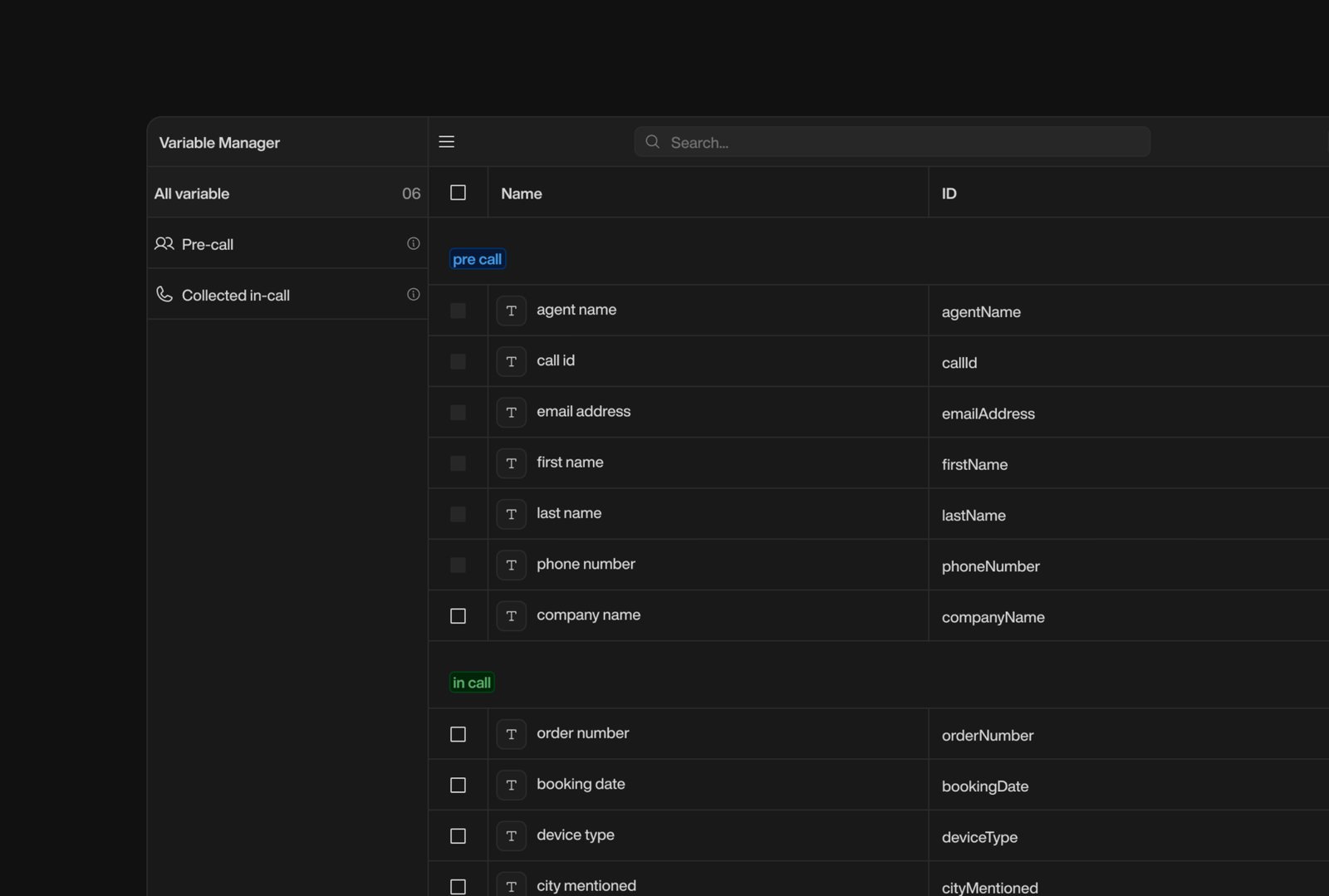Click the text type icon for last name
The image size is (1329, 896).
tap(511, 514)
